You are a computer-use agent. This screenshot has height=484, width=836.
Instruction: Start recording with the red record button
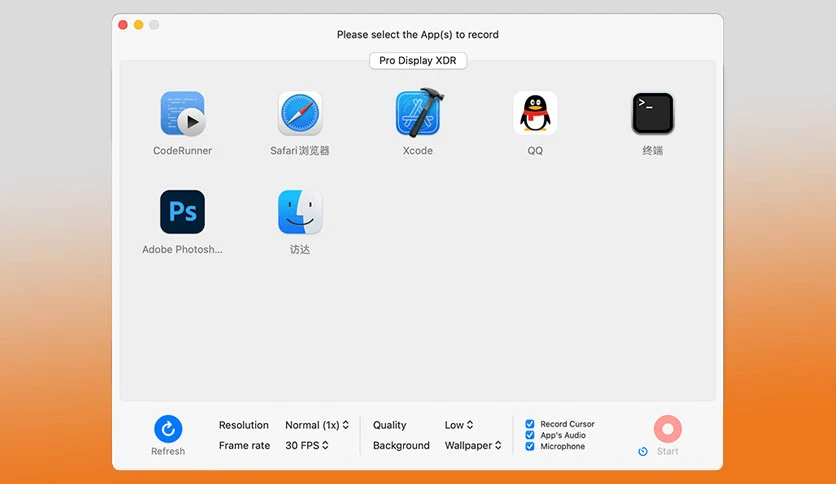tap(668, 429)
